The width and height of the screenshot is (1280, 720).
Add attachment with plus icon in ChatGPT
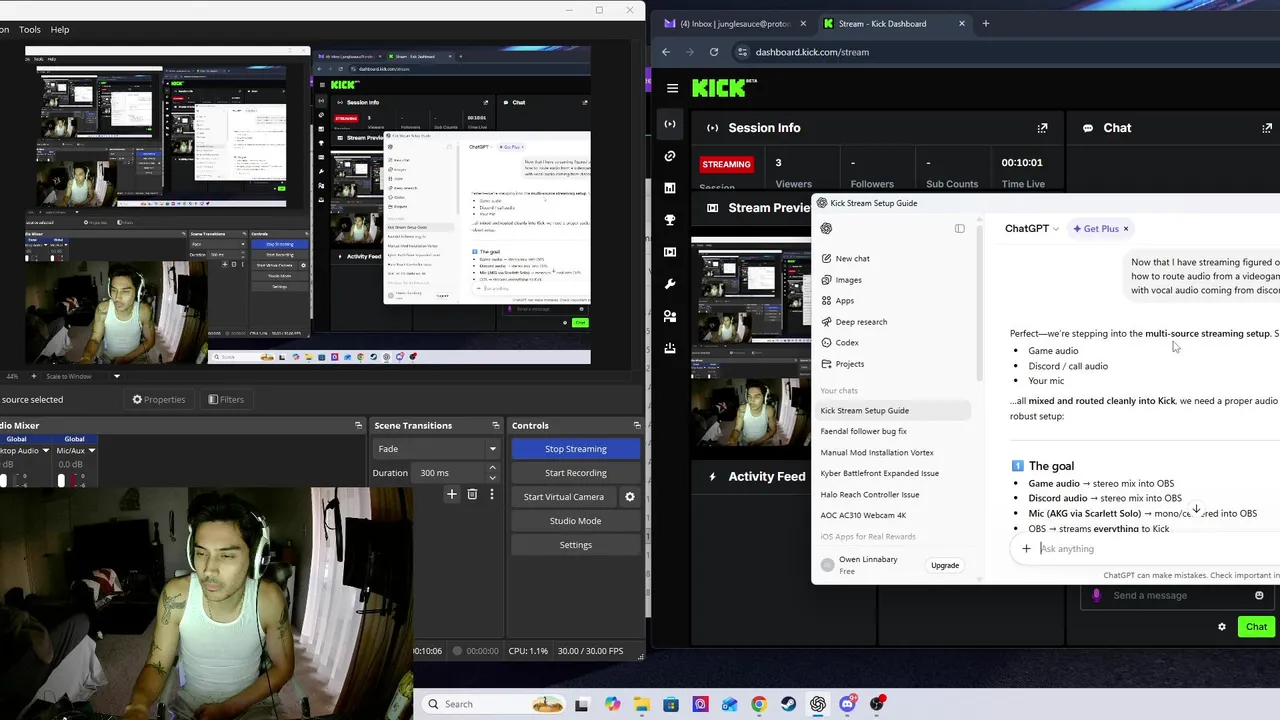coord(1026,548)
